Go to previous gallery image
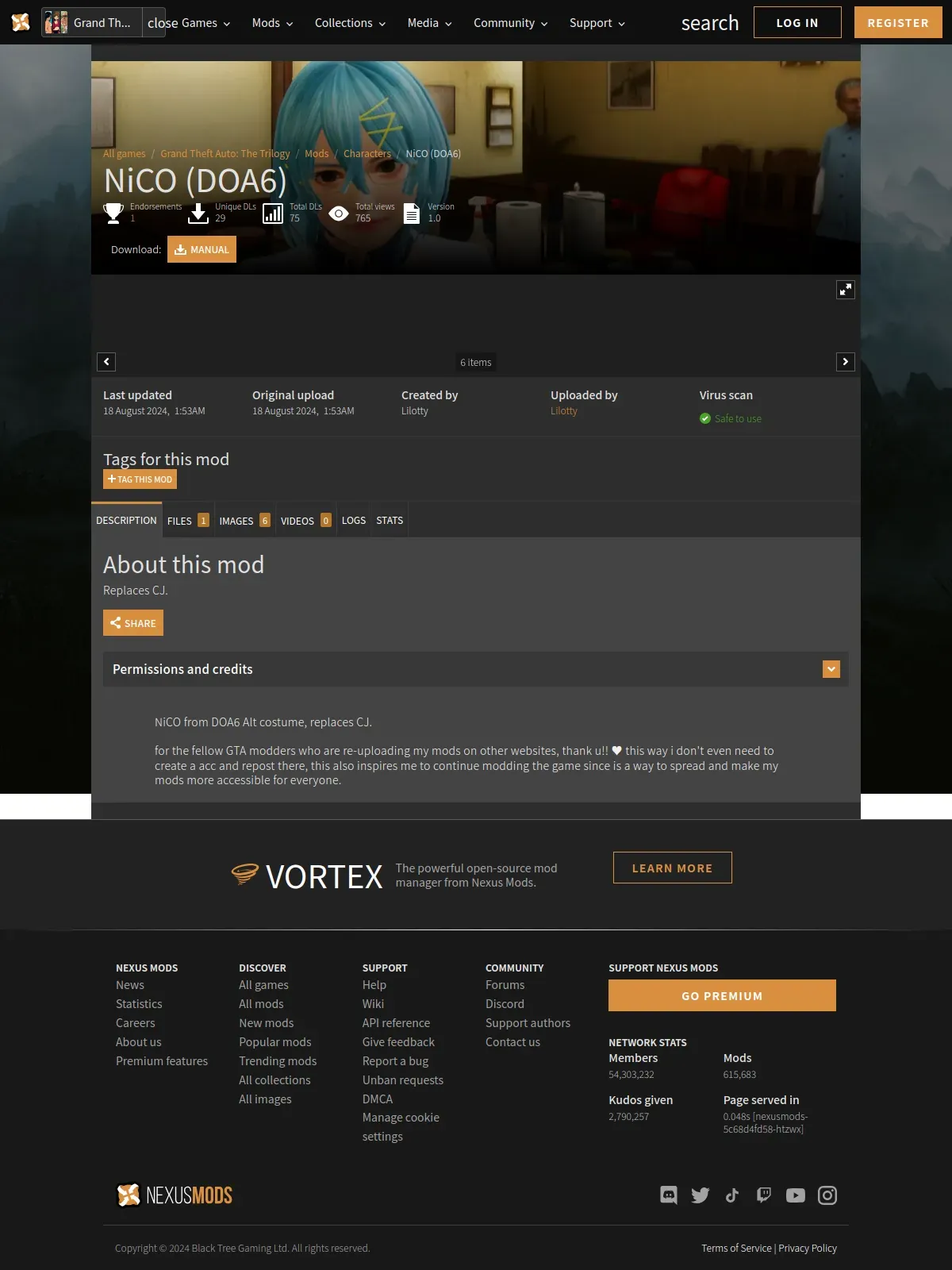Image resolution: width=952 pixels, height=1270 pixels. tap(106, 362)
